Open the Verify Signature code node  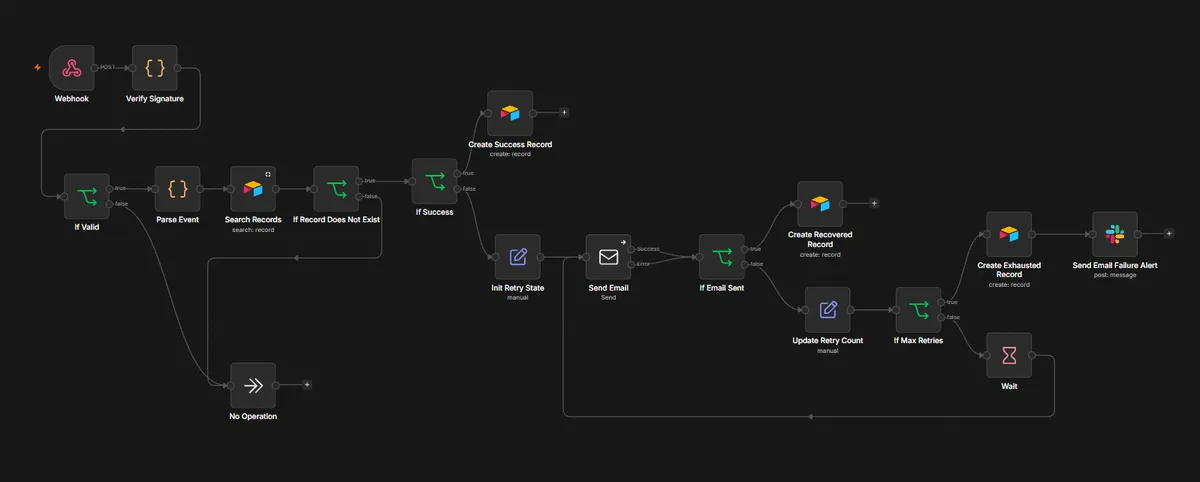tap(154, 68)
